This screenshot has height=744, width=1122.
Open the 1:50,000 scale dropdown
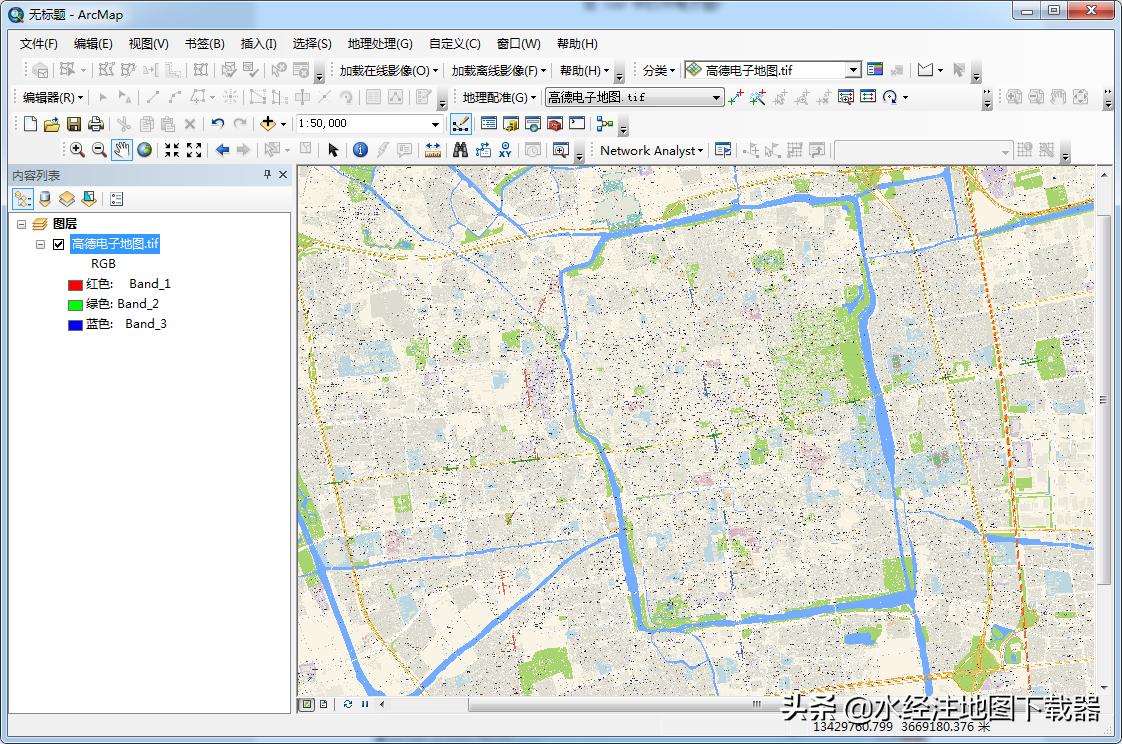[x=434, y=123]
